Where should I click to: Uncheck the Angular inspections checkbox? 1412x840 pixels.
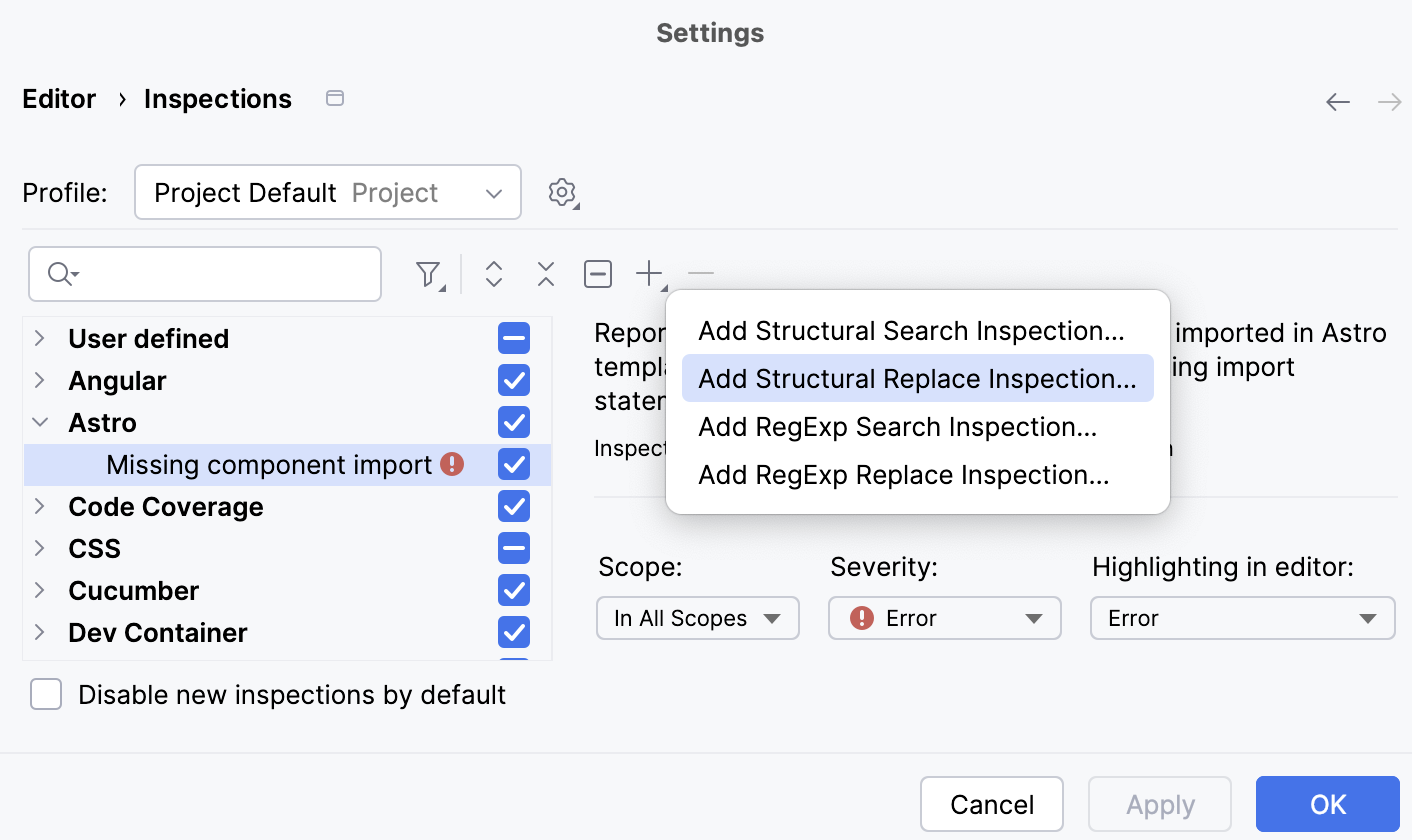tap(513, 380)
